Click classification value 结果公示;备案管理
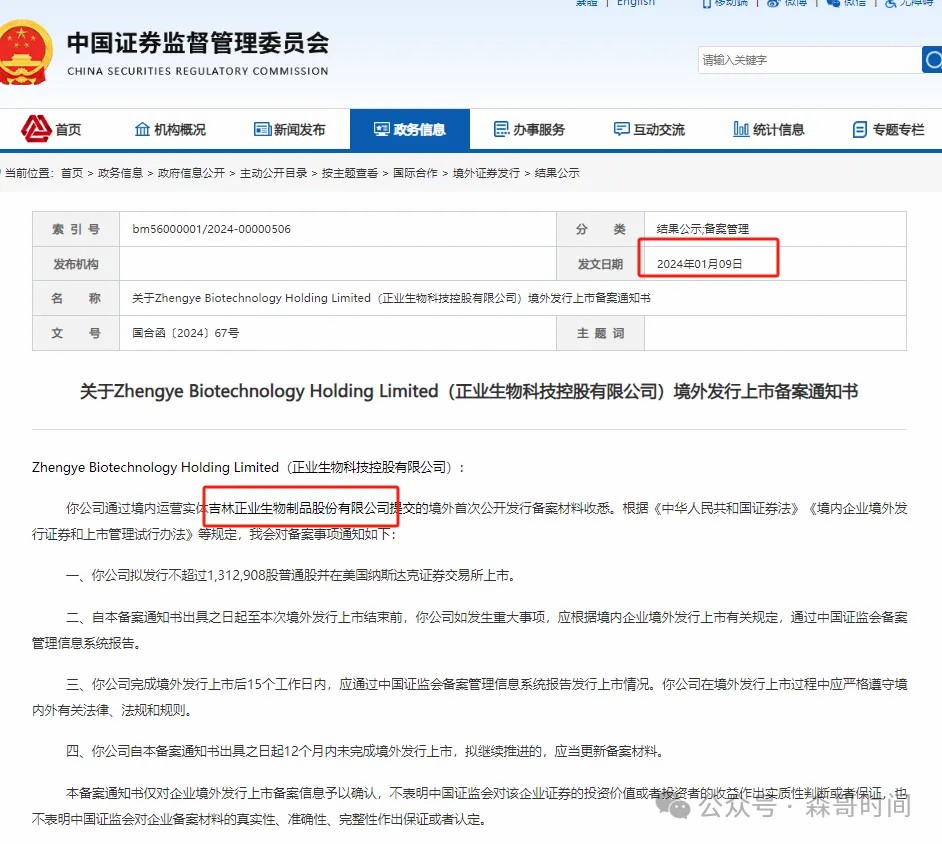The image size is (942, 844). (x=702, y=229)
